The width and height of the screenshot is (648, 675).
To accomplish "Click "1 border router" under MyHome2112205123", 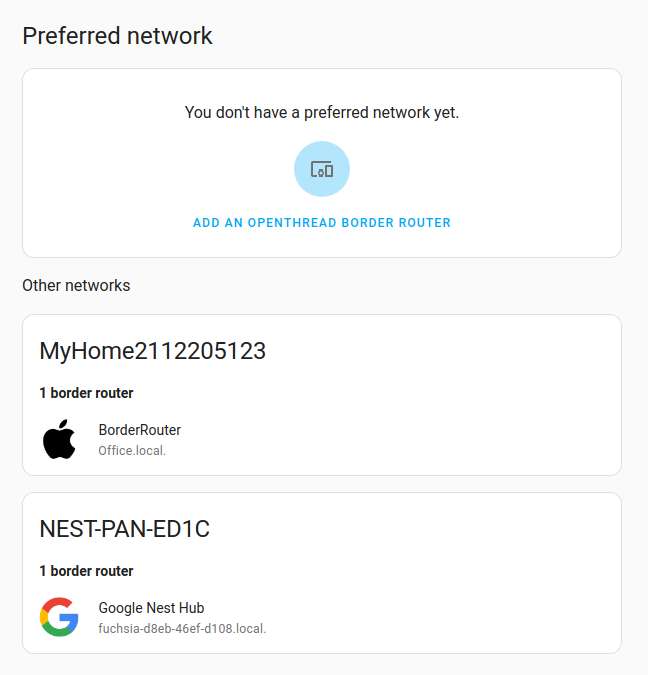I will point(86,393).
